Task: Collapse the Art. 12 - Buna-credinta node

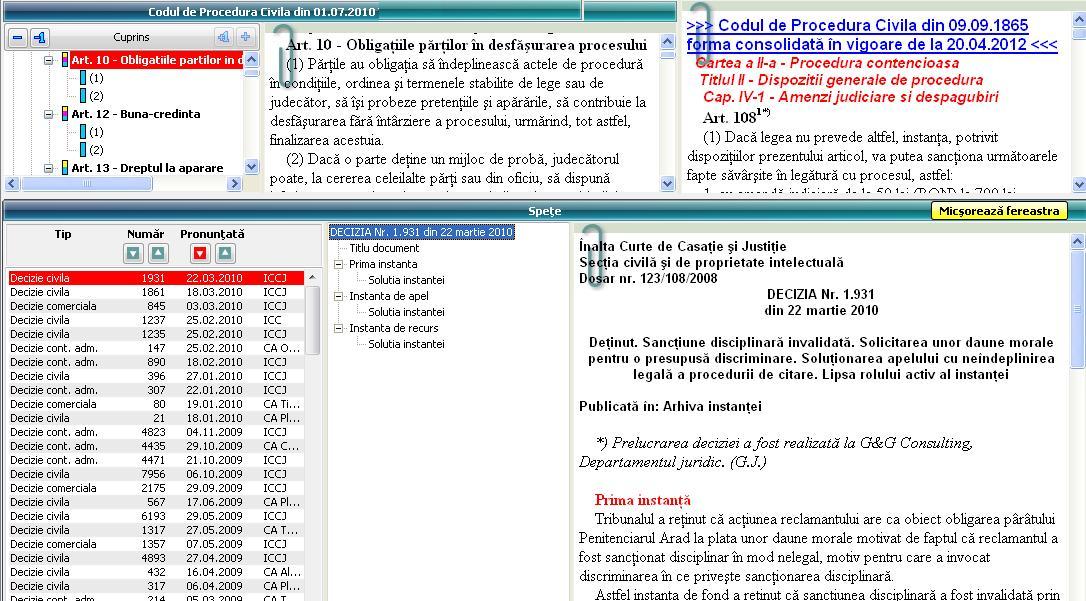Action: point(48,114)
